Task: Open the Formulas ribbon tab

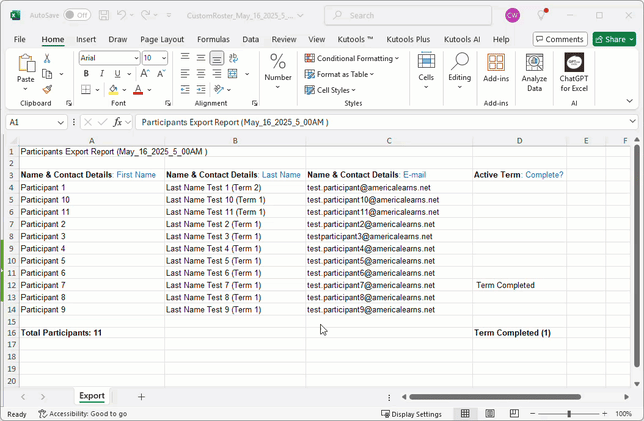Action: click(x=213, y=39)
